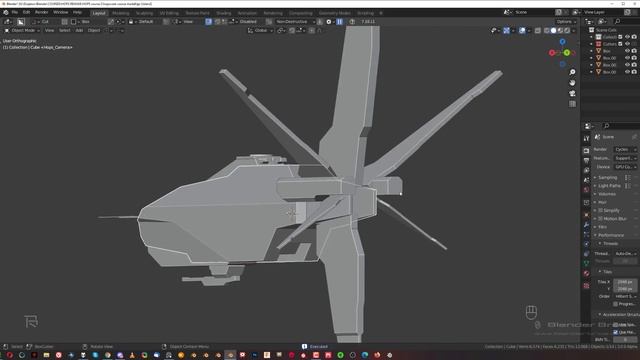
Task: Open the viewport Options dropdown
Action: [566, 21]
